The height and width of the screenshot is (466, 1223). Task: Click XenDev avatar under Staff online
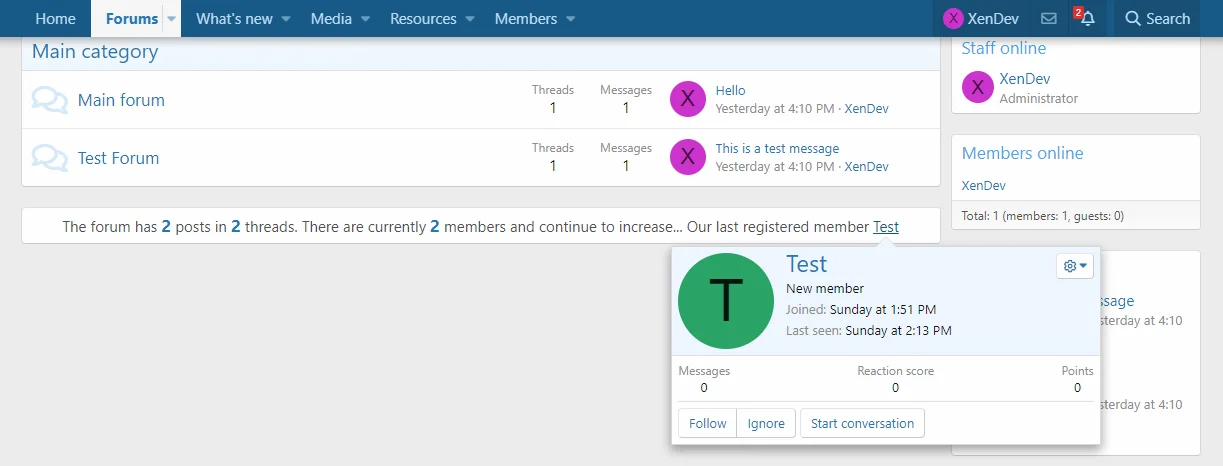[978, 88]
